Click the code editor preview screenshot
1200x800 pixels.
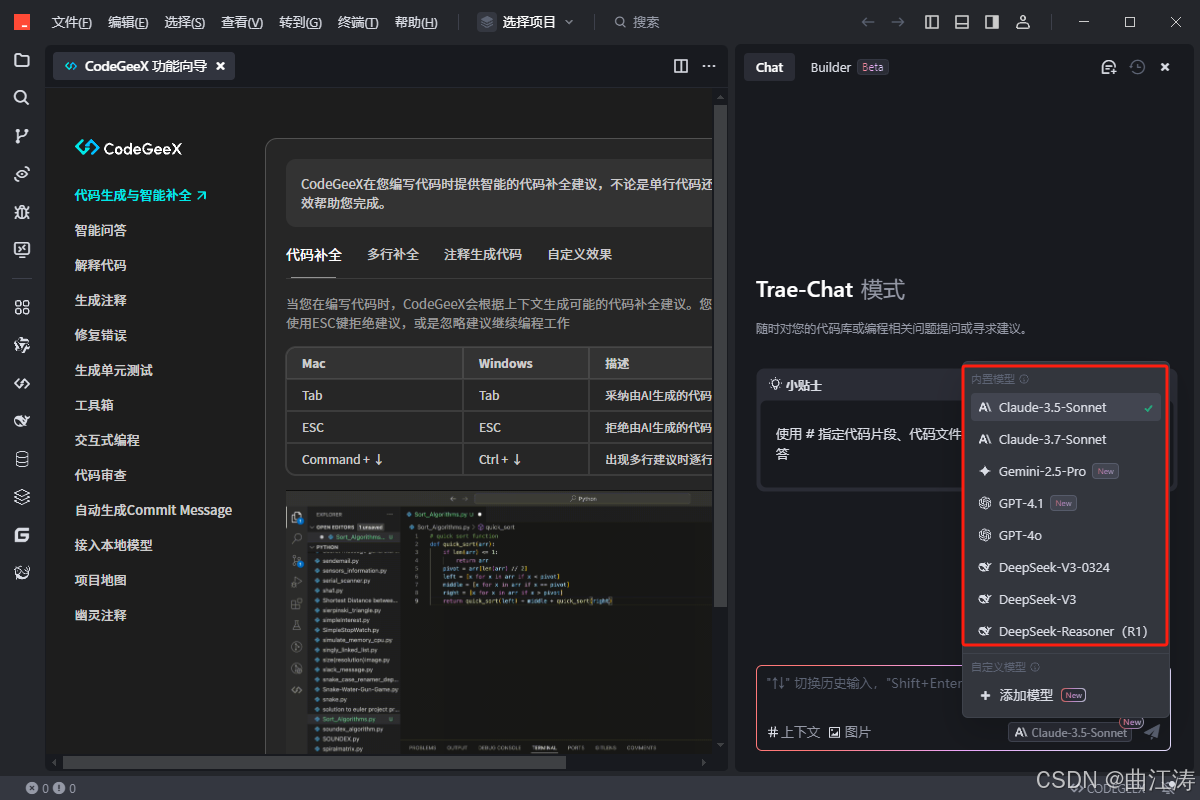(499, 622)
